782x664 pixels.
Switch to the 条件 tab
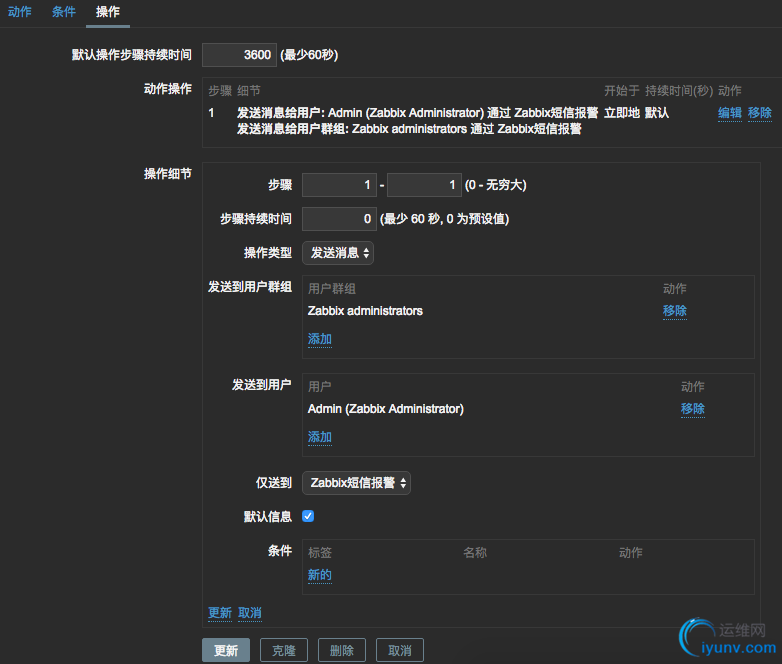point(64,11)
